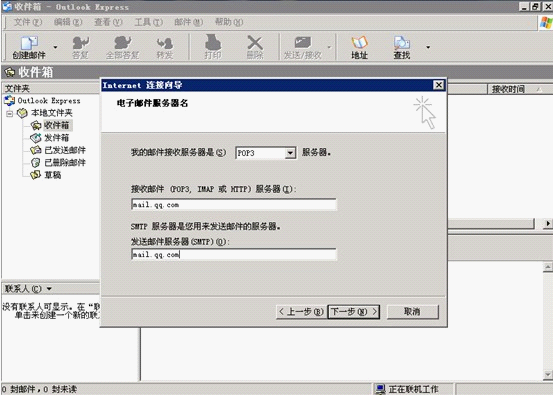Click the Sent Items folder icon
Screen dimensions: 554x396
click(x=36, y=150)
